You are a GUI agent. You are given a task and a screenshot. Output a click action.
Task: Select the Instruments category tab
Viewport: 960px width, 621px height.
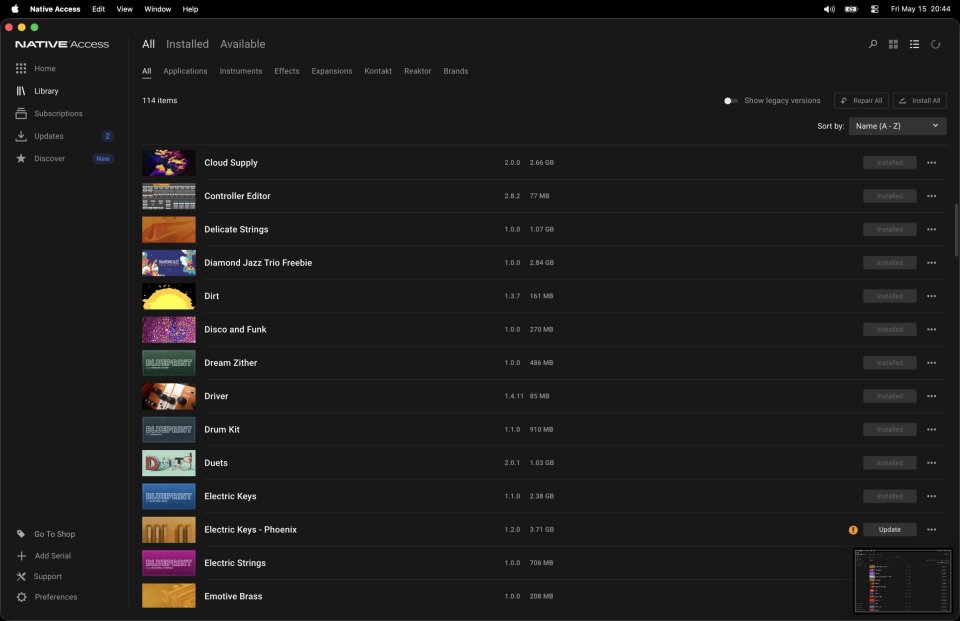[x=241, y=71]
